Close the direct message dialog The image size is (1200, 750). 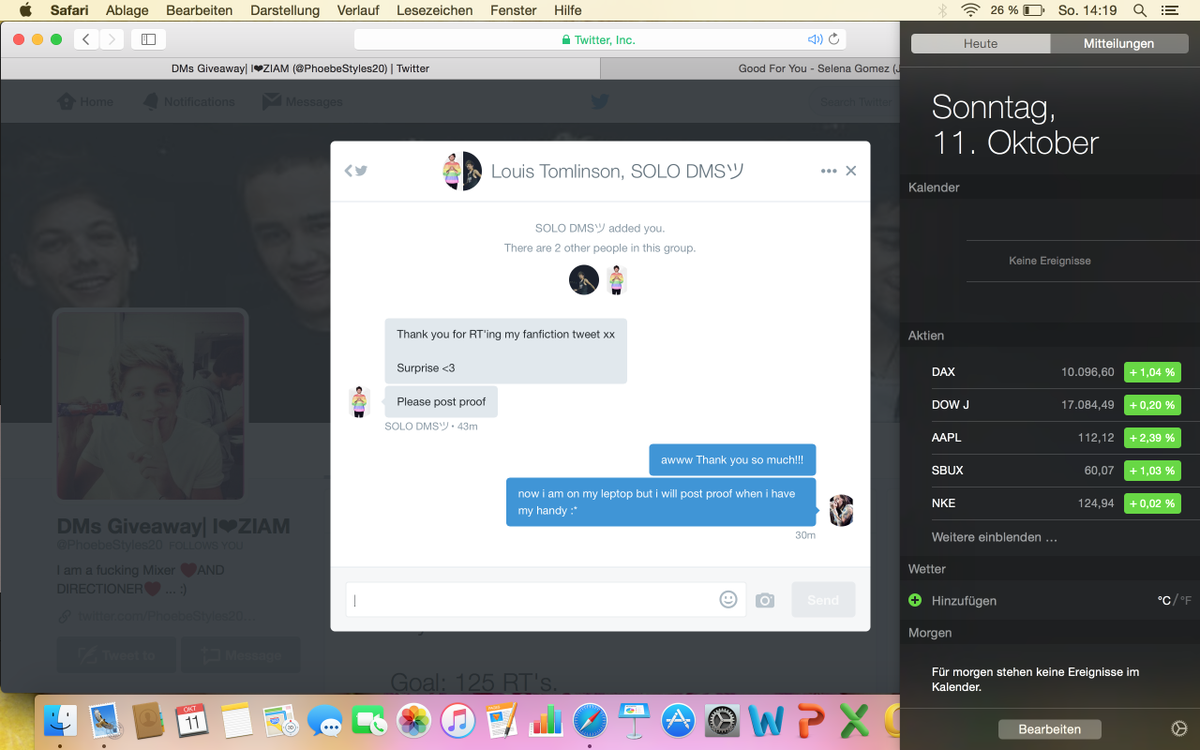point(851,171)
